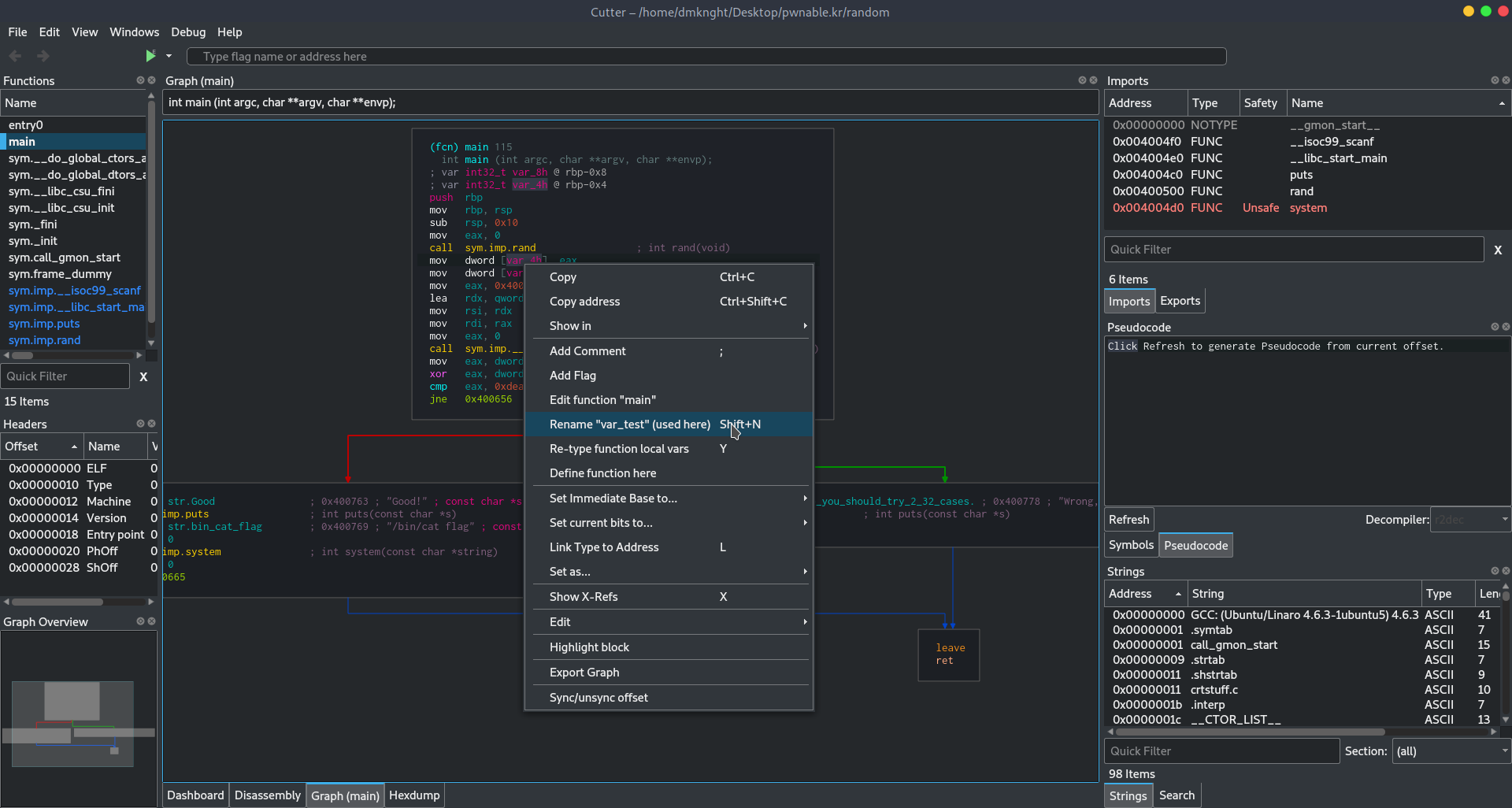Choose Highlight block in context menu
Viewport: 1512px width, 808px height.
[669, 647]
